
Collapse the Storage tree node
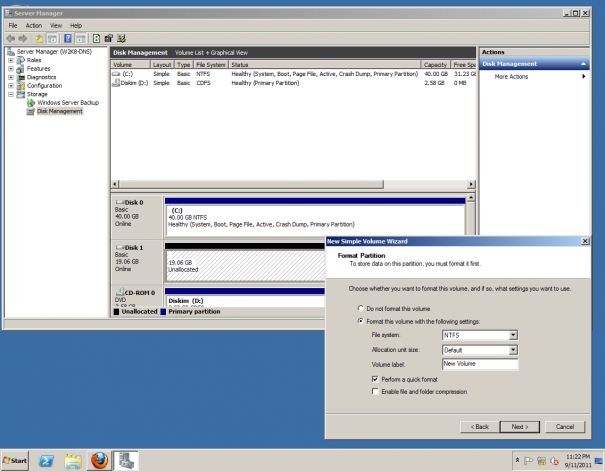[11, 94]
